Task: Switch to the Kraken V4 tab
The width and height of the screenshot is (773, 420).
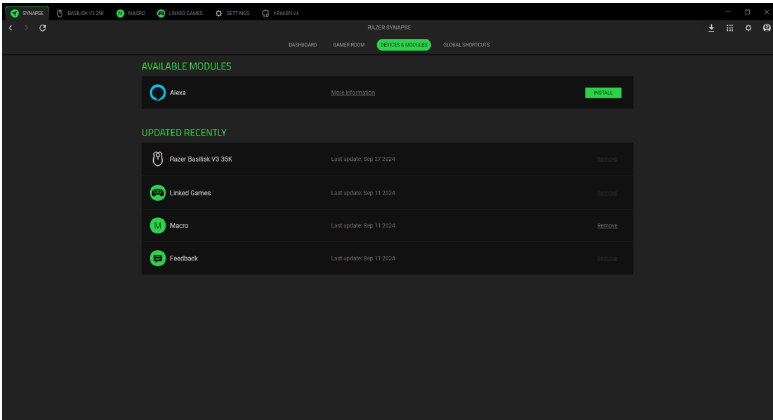Action: [x=280, y=13]
